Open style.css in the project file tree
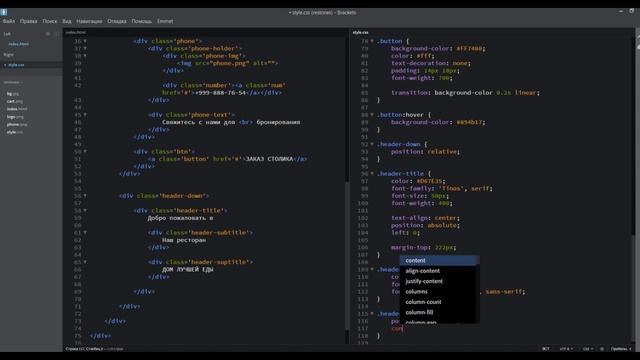 pos(15,132)
